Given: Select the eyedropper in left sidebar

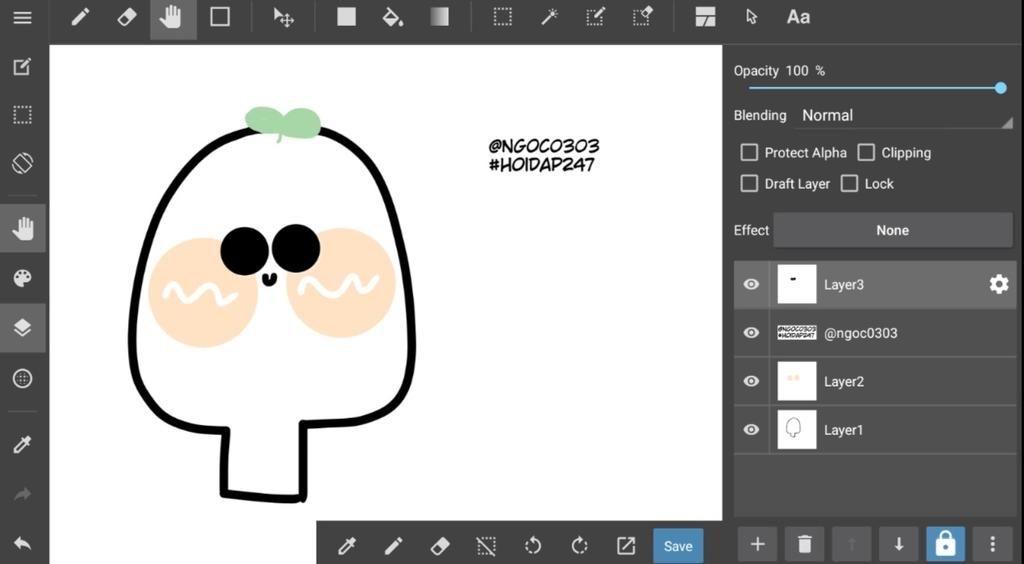Looking at the screenshot, I should click(23, 445).
